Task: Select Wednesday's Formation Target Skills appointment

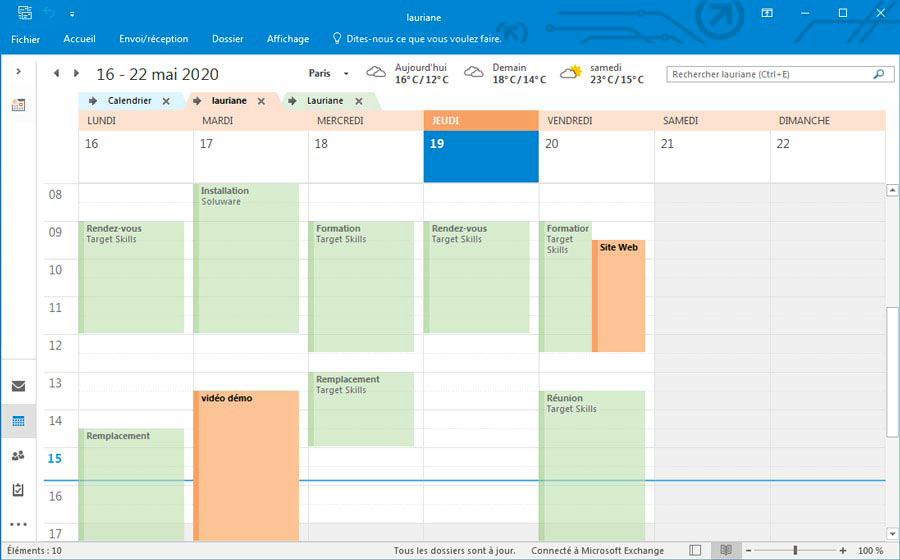Action: tap(361, 286)
